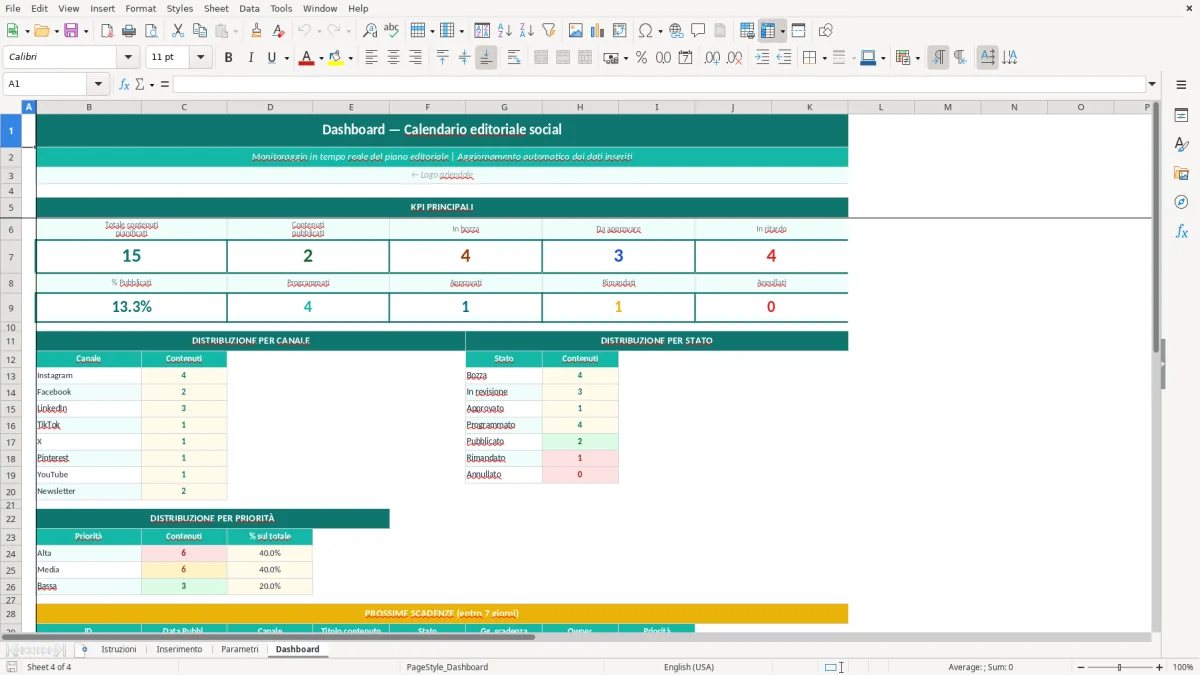Screen dimensions: 1200x675
Task: Run the spelling check
Action: [392, 30]
